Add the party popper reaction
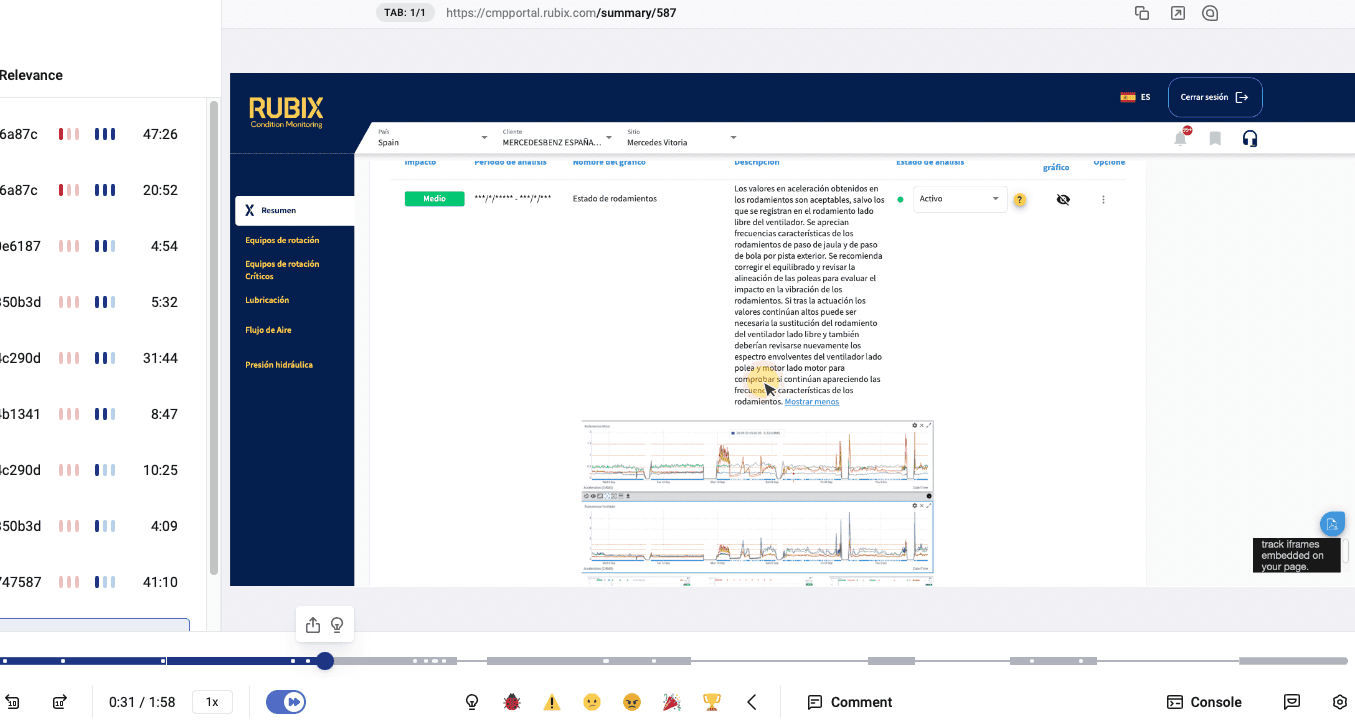The image size is (1355, 727). click(672, 702)
